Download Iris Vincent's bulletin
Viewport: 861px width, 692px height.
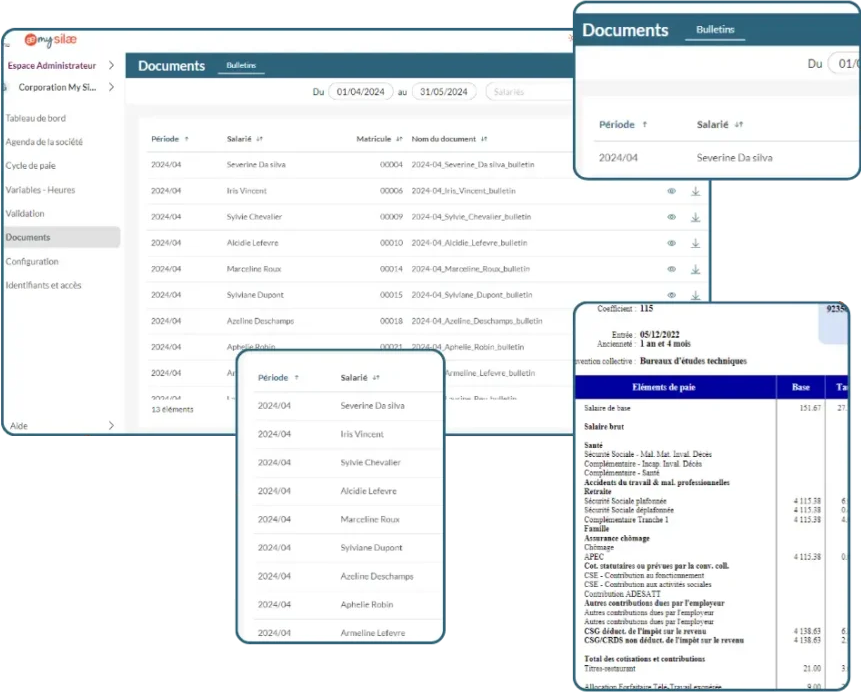click(695, 191)
